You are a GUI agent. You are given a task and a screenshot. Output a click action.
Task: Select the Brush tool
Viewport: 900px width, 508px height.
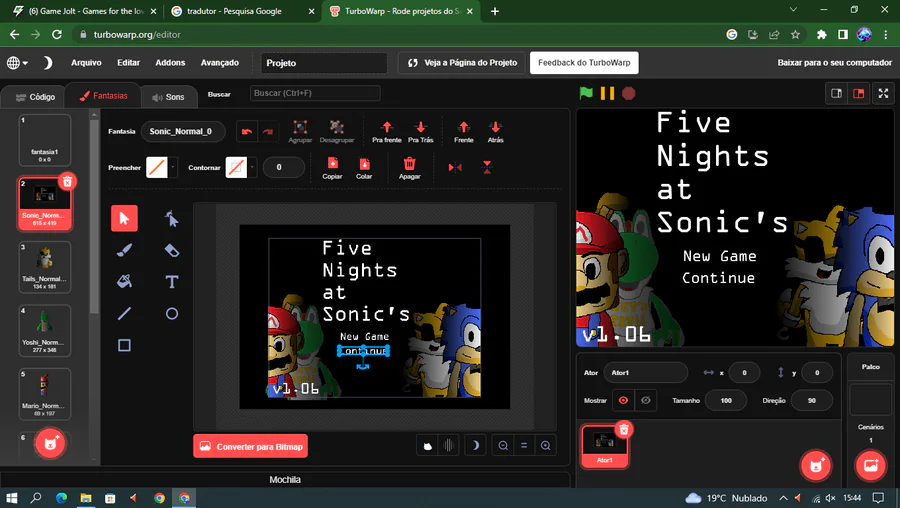point(124,250)
